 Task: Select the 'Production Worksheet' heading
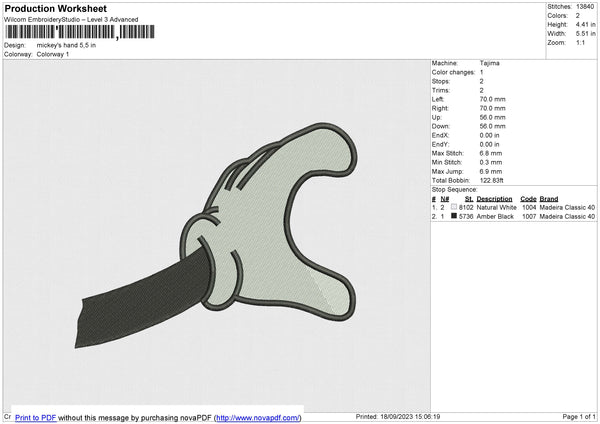tap(55, 8)
